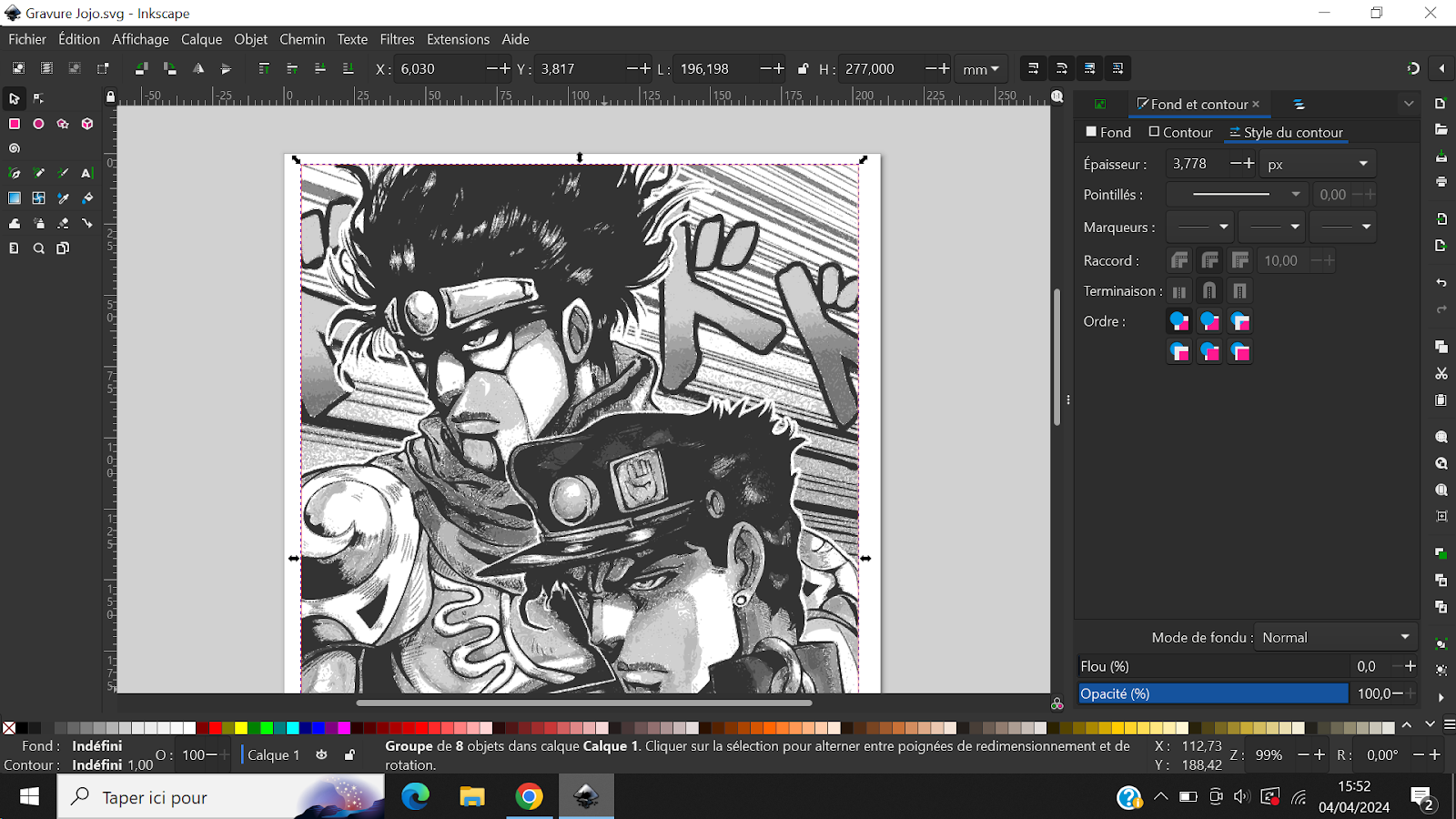Click the no-color X swatch in palette

pyautogui.click(x=9, y=727)
